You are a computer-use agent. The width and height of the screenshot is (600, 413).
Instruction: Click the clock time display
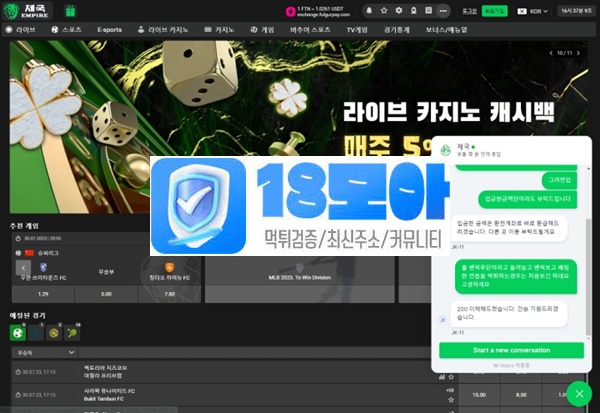(x=576, y=11)
